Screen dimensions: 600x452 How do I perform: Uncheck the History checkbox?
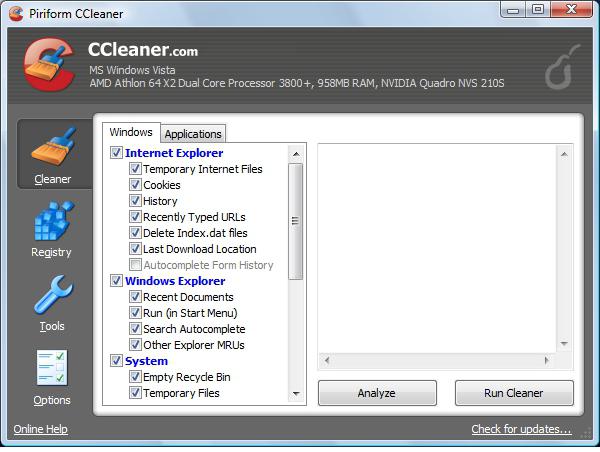[x=135, y=201]
